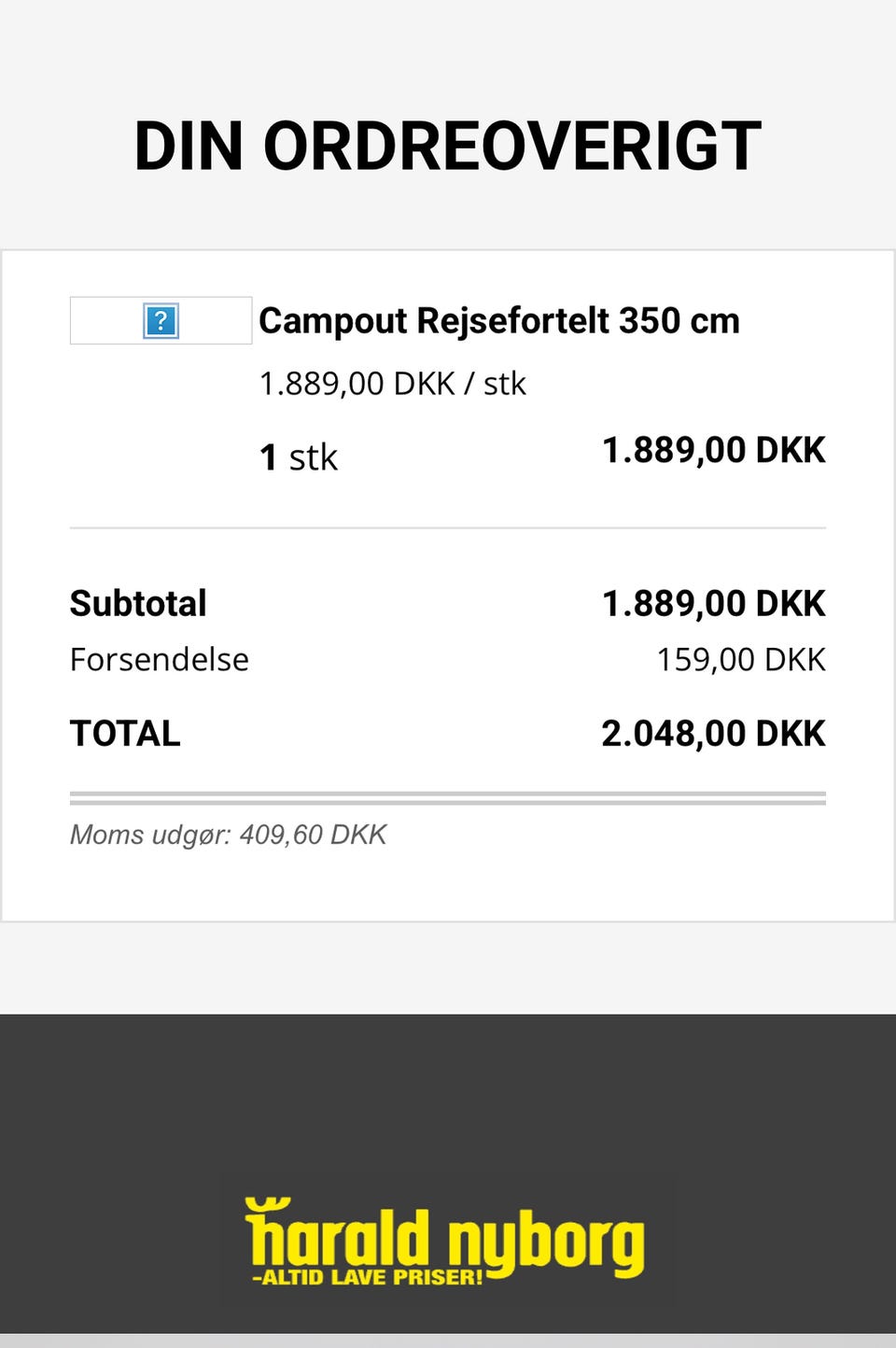896x1348 pixels.
Task: Select the Subtotal amount value
Action: click(713, 604)
